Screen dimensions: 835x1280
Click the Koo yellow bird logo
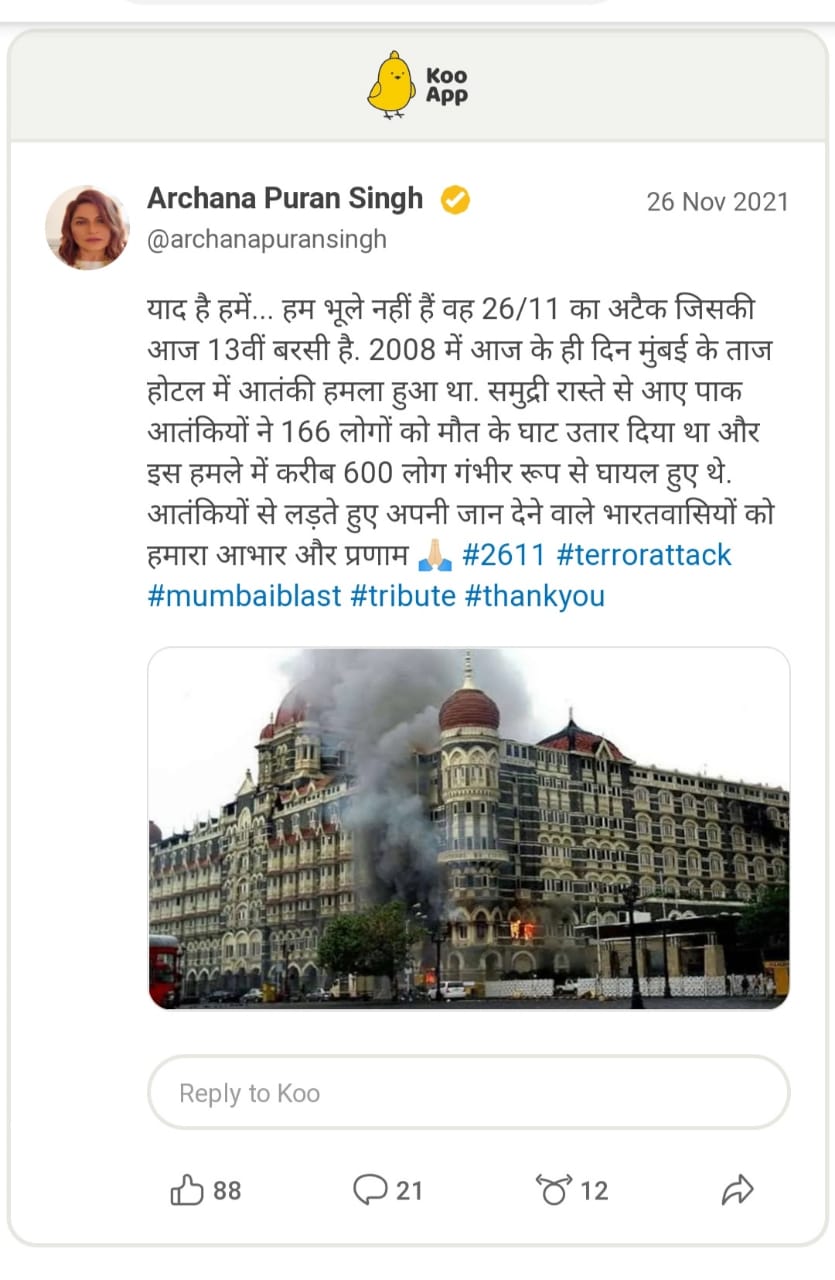(390, 84)
